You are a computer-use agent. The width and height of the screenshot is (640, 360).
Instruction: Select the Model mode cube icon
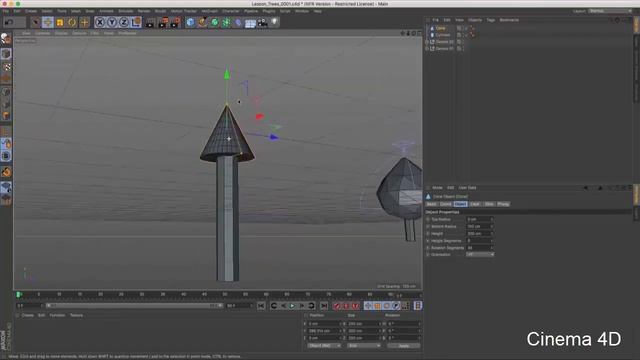click(x=6, y=54)
